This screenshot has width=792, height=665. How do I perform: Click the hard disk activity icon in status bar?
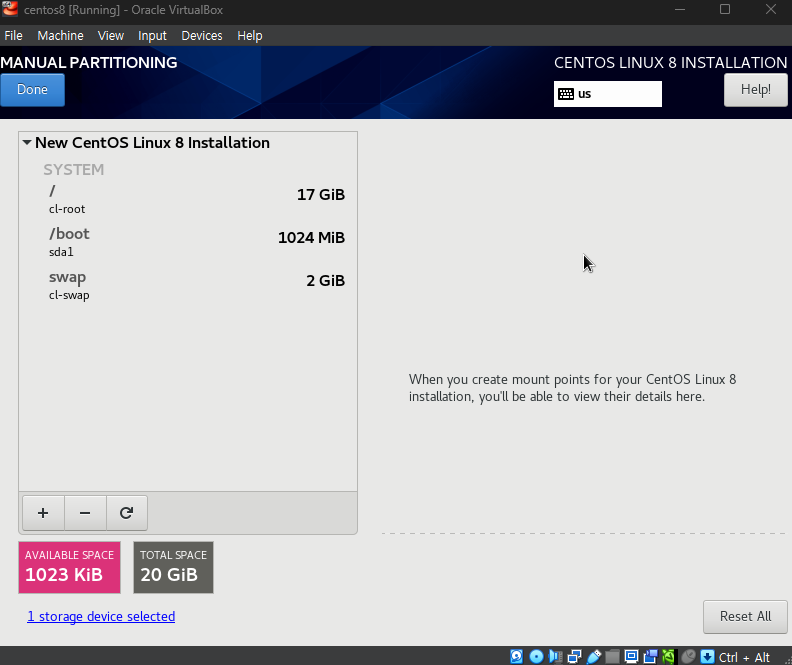(516, 656)
